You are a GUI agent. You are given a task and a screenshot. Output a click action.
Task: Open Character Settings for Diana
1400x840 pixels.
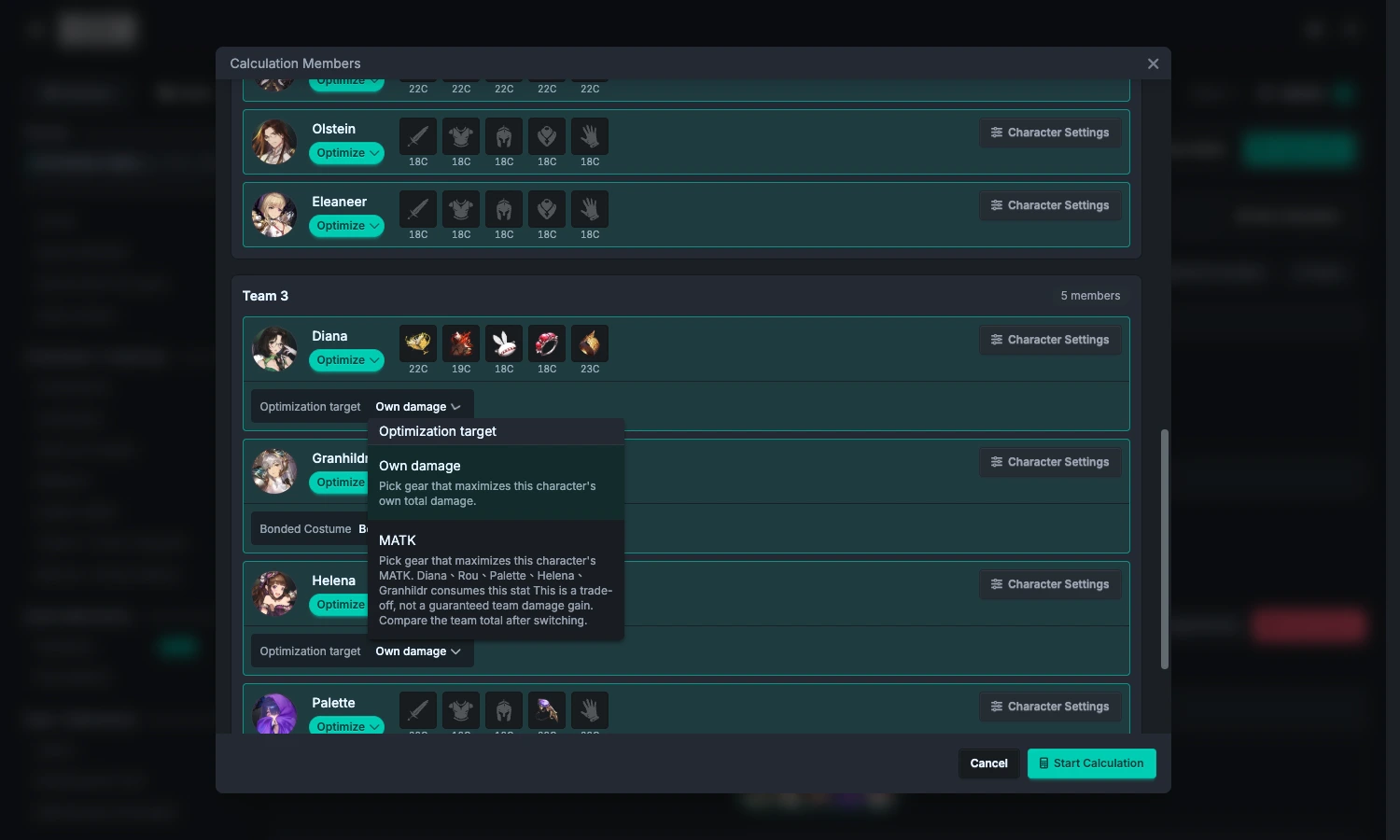tap(1050, 340)
